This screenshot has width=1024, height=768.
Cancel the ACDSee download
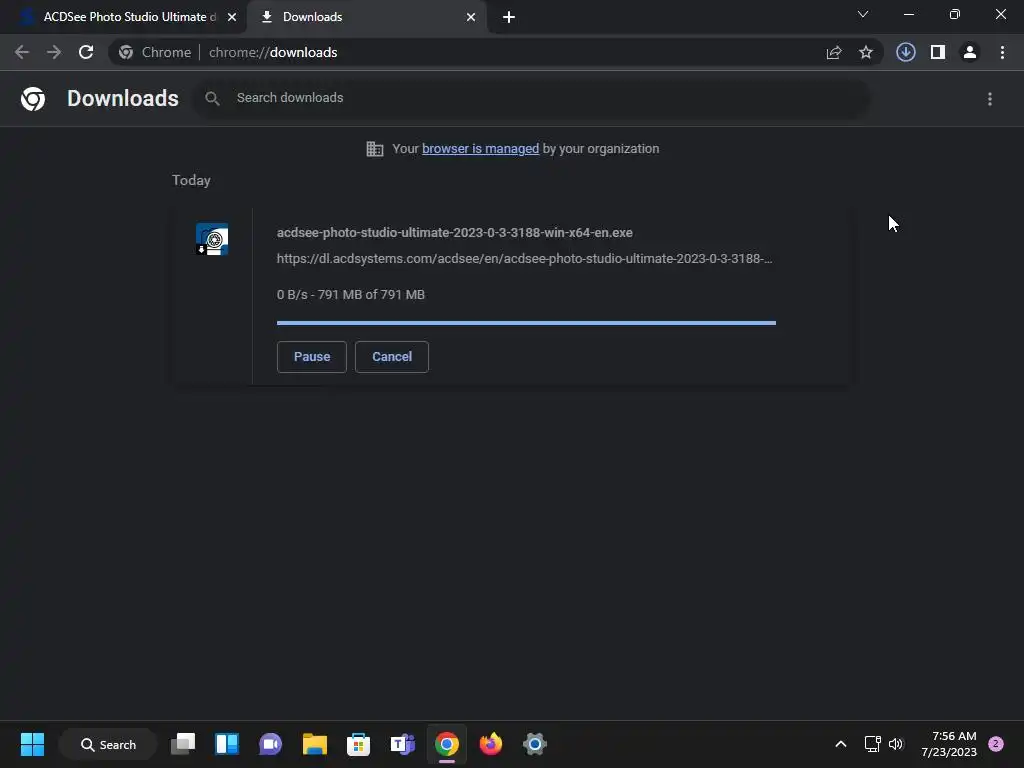392,357
